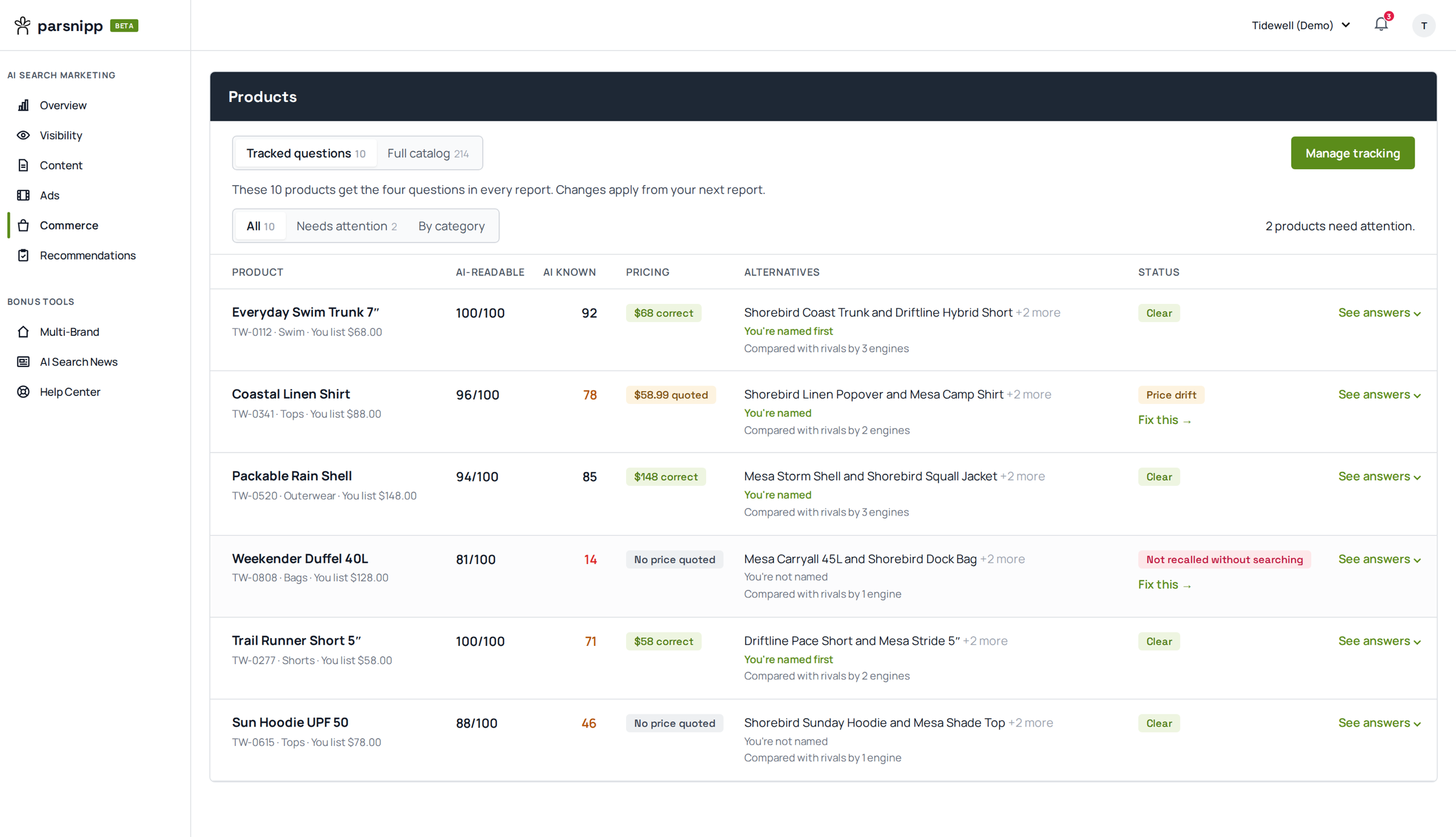This screenshot has width=1456, height=837.
Task: Click the BETA badge beside parsnipp
Action: (x=124, y=25)
